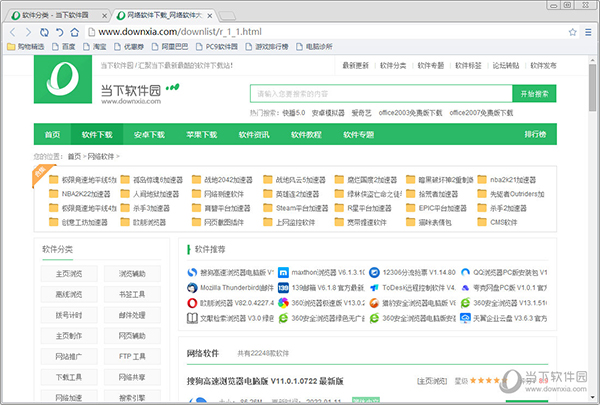Open the 最新更新 top link

point(355,66)
